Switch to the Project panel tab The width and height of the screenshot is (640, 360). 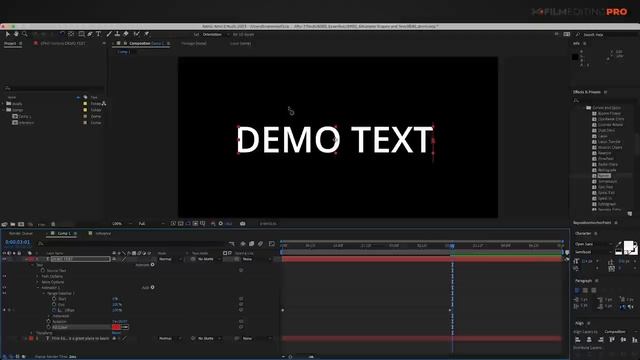coord(10,43)
